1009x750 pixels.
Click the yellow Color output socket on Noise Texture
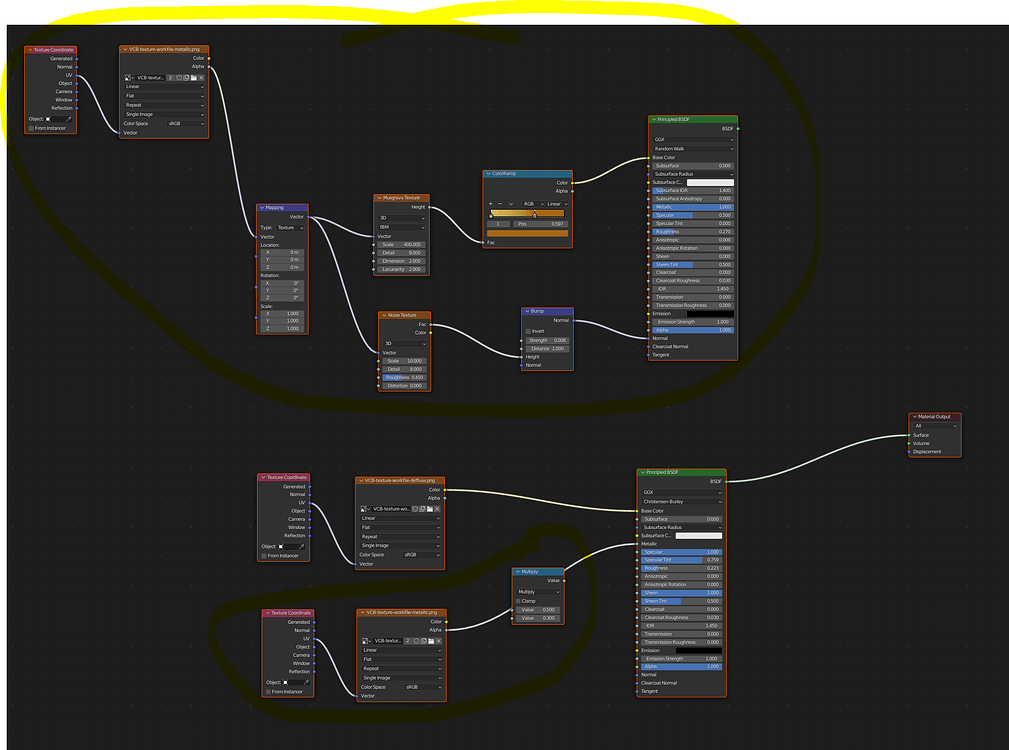431,333
